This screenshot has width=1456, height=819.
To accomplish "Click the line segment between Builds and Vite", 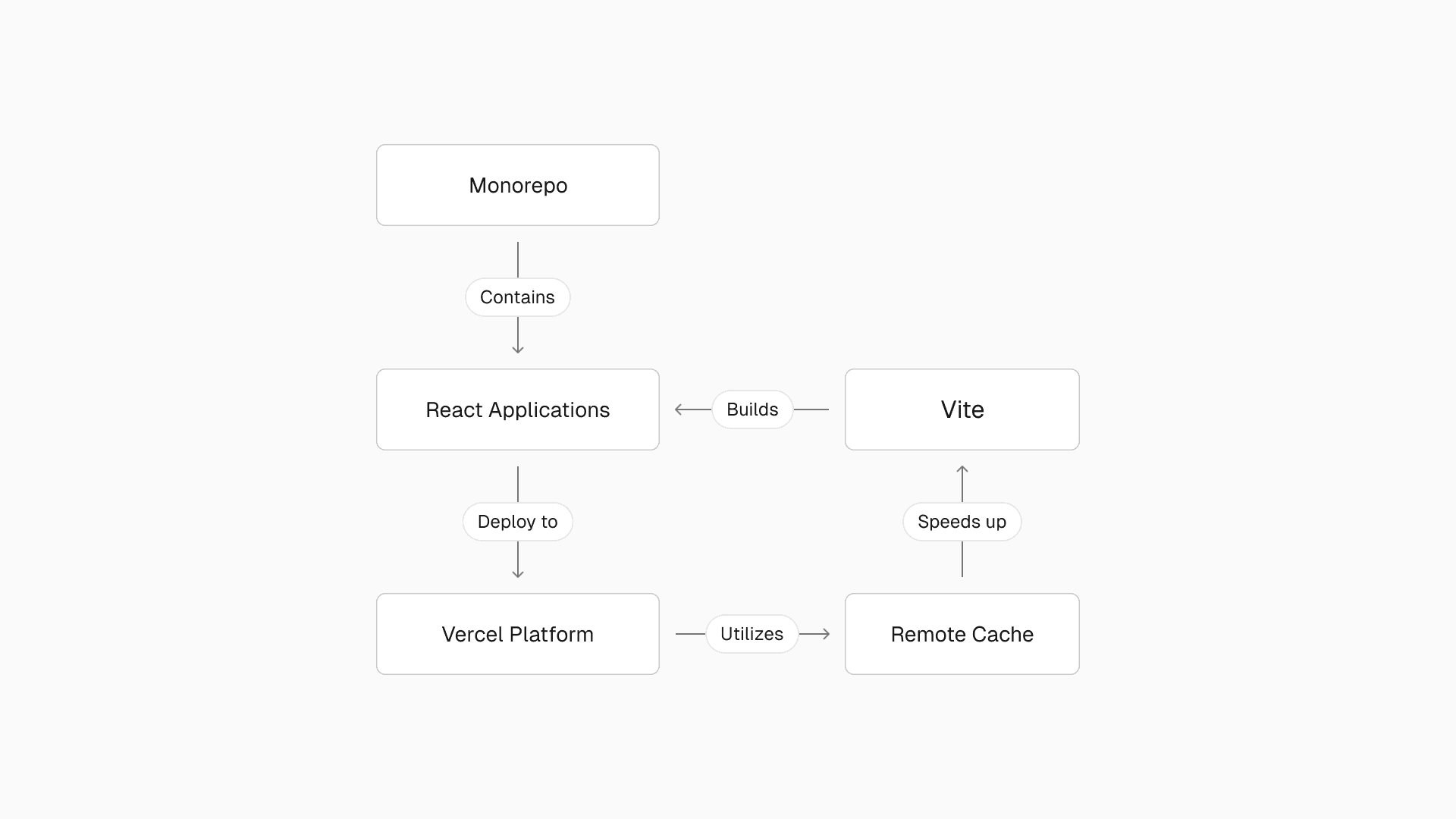I will click(811, 409).
